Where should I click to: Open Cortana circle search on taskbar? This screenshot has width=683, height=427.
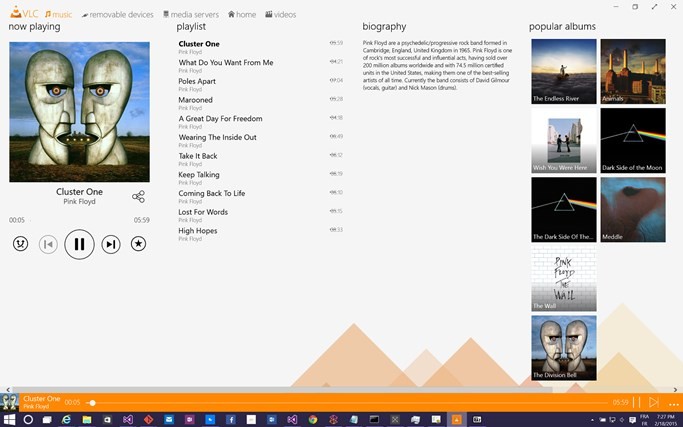click(x=28, y=420)
